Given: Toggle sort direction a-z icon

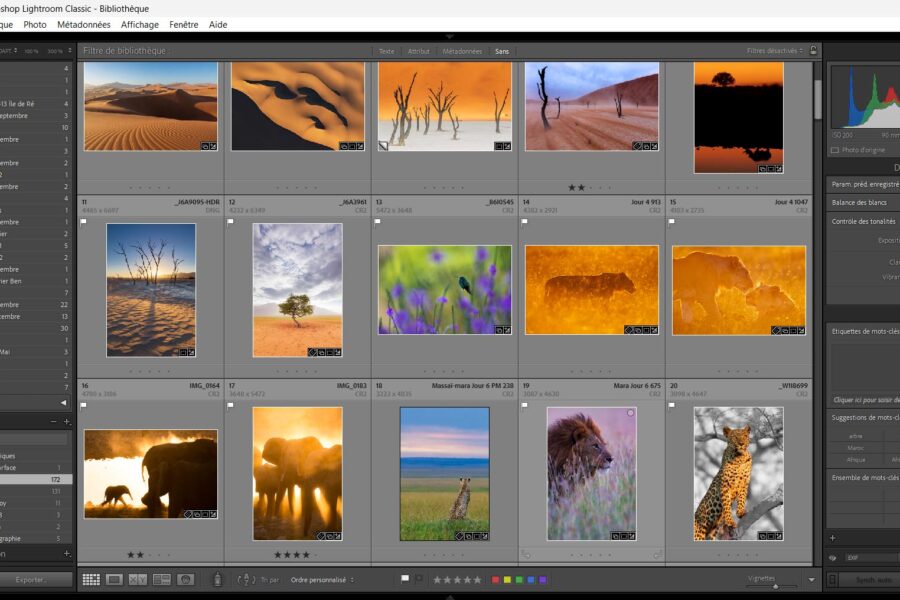Looking at the screenshot, I should (x=247, y=579).
